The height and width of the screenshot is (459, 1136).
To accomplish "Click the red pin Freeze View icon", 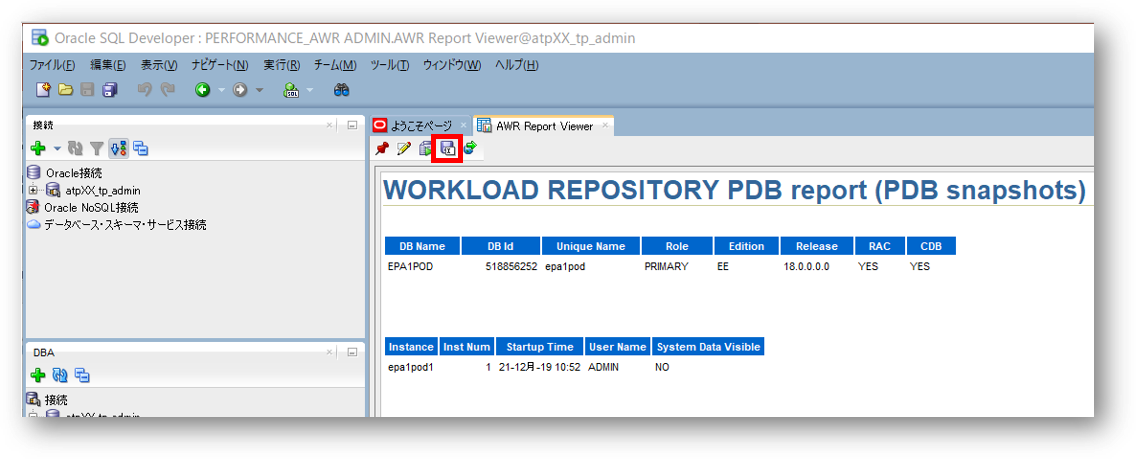I will 382,149.
